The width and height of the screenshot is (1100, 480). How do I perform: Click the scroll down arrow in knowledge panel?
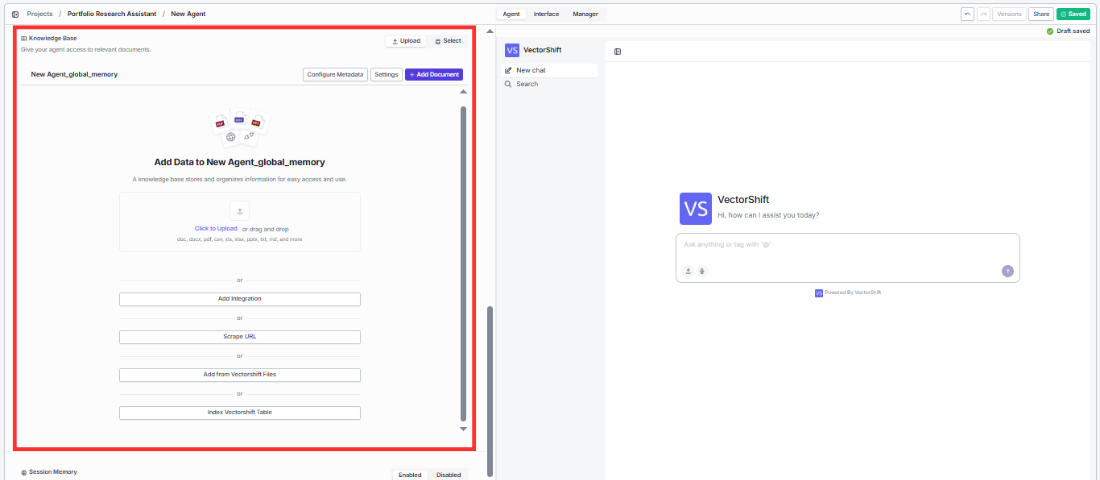pos(463,429)
